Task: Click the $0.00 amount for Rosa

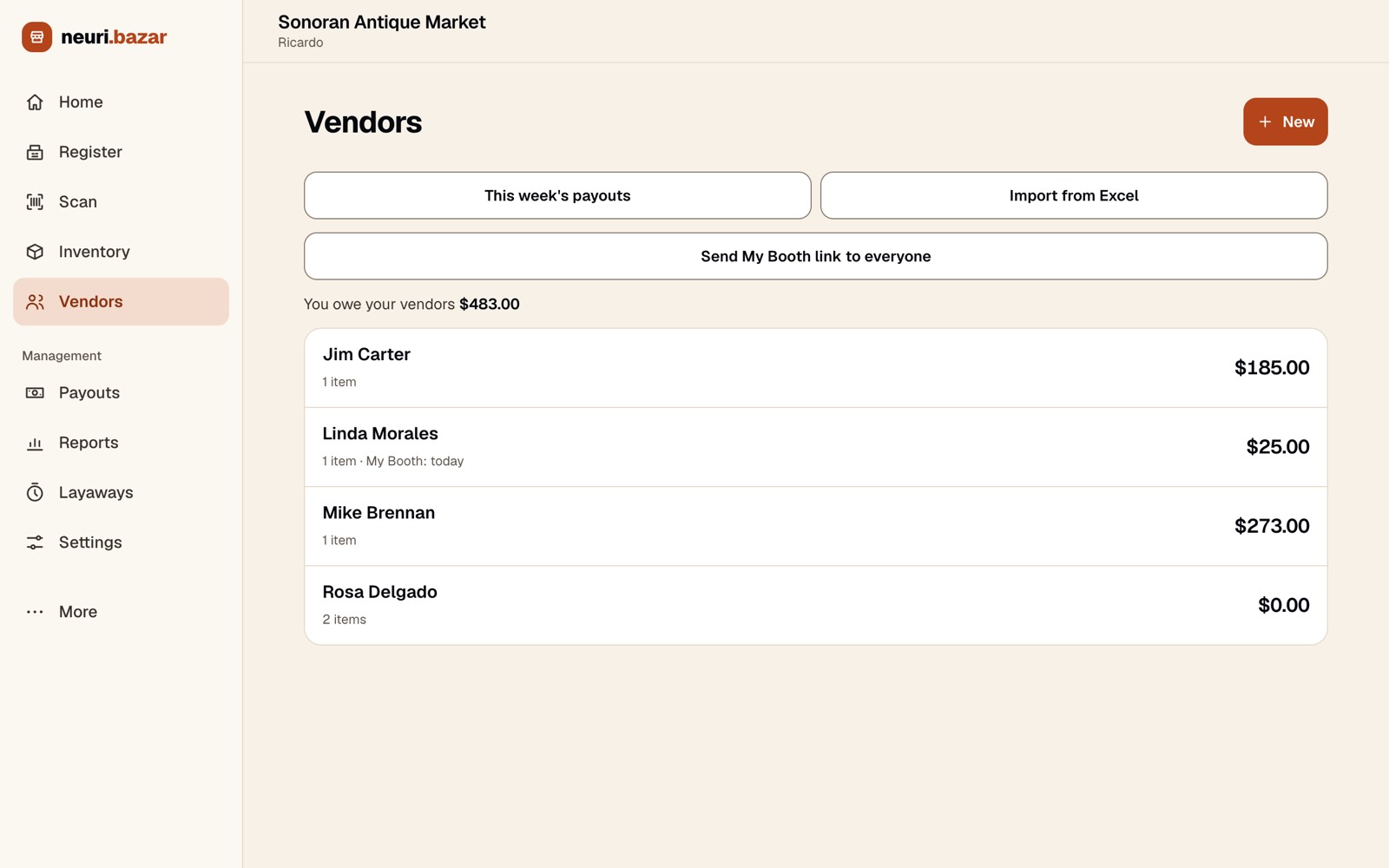Action: [1284, 605]
